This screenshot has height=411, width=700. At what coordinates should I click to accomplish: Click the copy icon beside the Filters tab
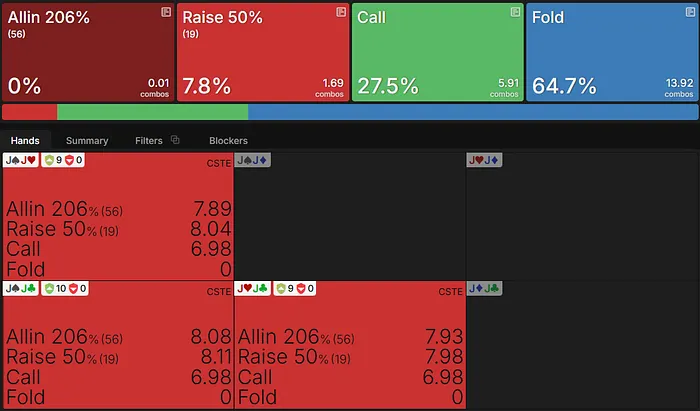click(x=175, y=140)
